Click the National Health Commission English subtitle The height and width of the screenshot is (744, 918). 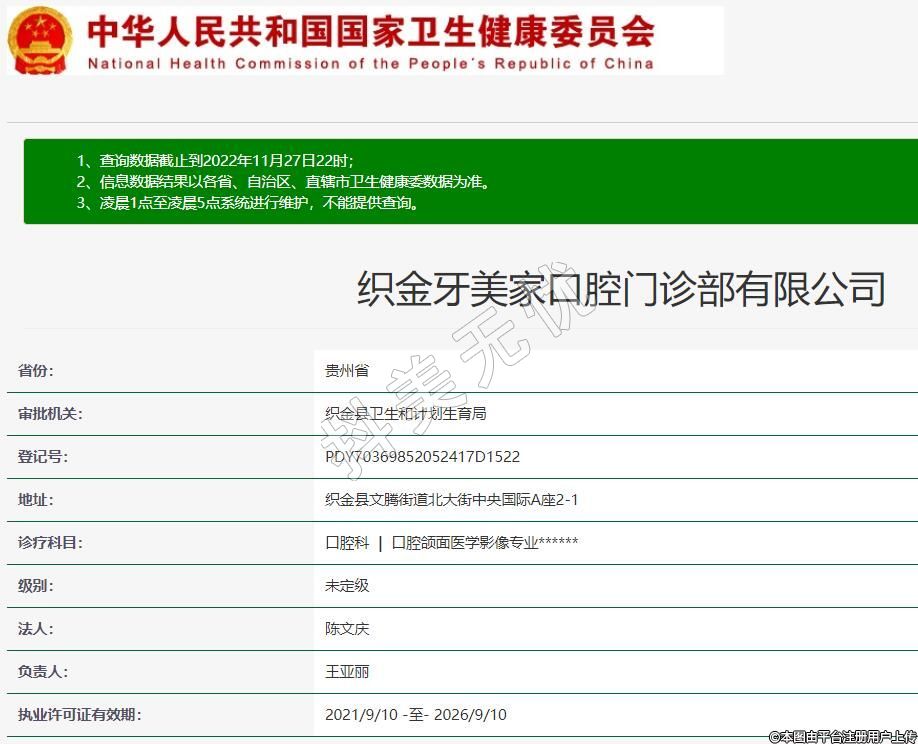tap(370, 63)
